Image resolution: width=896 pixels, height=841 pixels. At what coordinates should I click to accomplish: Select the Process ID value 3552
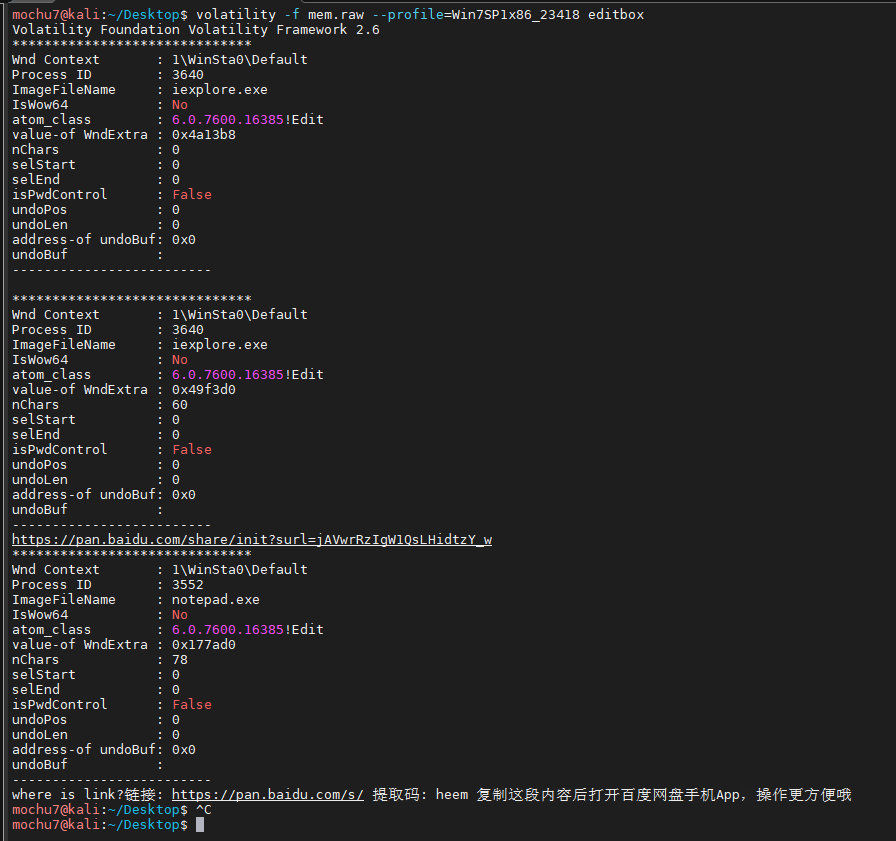point(187,584)
